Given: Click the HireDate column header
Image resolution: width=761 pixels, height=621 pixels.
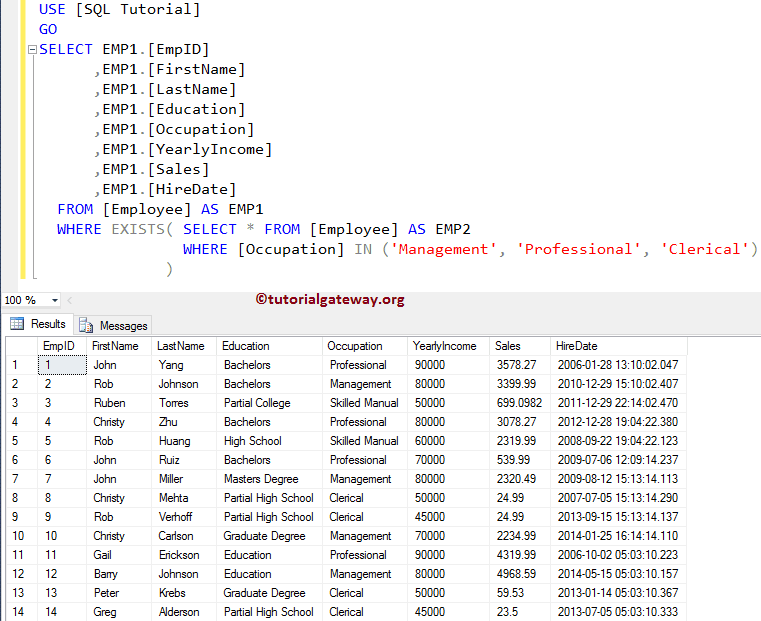Looking at the screenshot, I should (x=619, y=346).
